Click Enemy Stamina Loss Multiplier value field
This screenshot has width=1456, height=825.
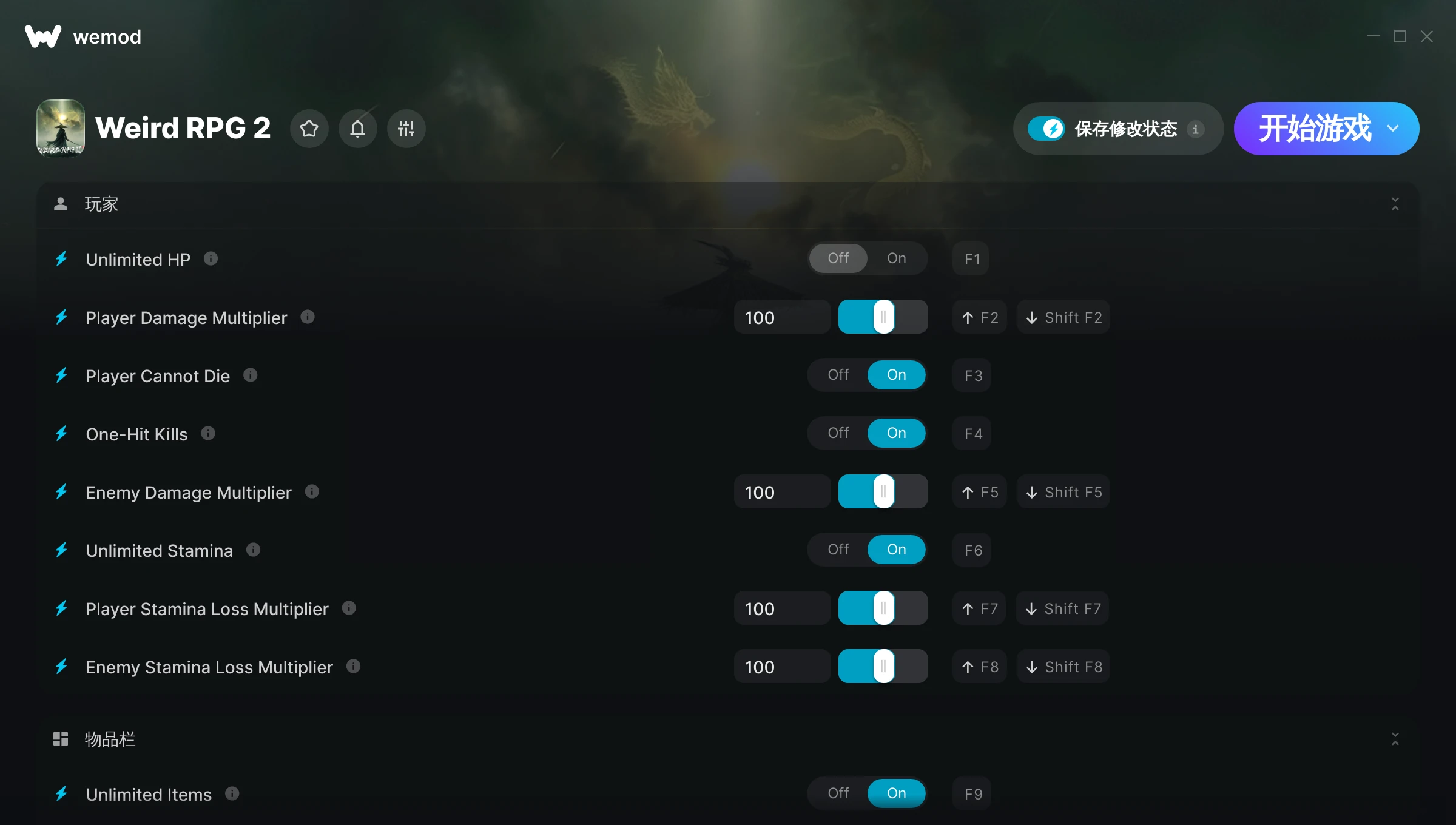(x=782, y=667)
